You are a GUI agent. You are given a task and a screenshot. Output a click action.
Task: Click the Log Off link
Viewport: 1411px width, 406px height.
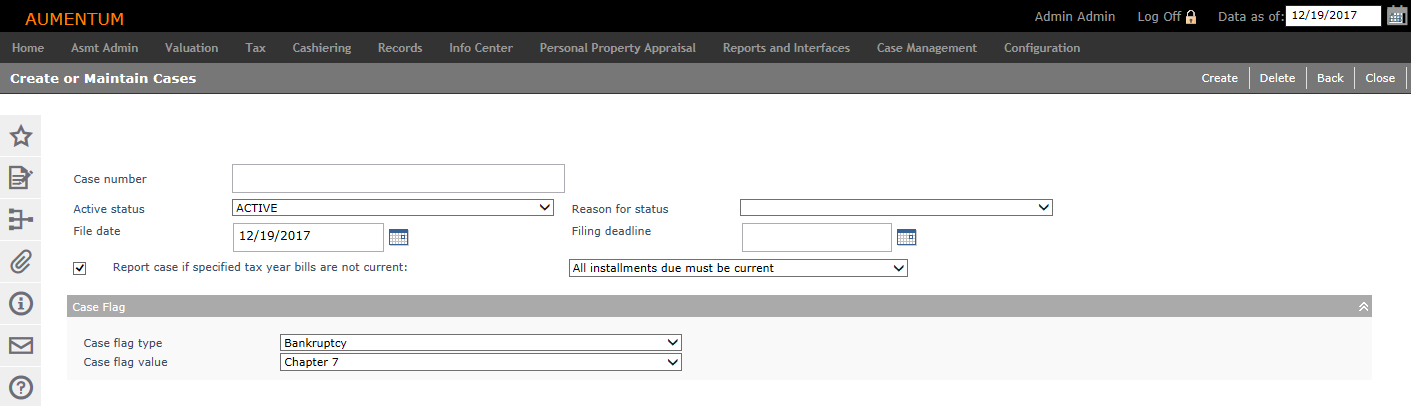1159,17
